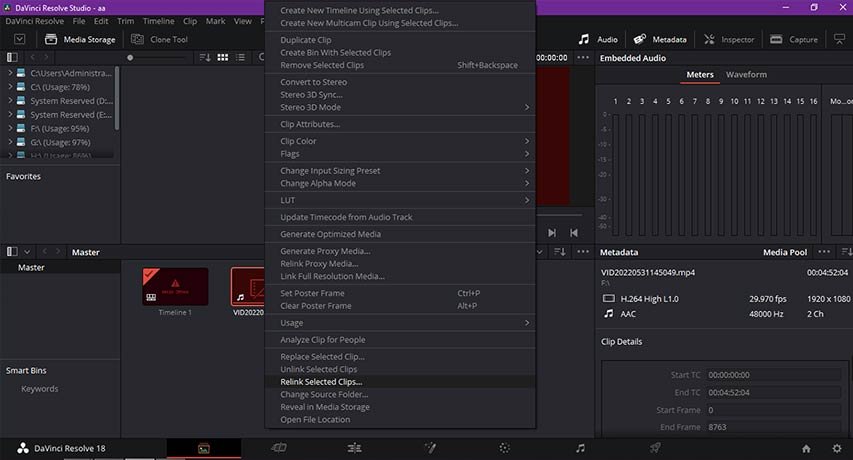Image resolution: width=853 pixels, height=460 pixels.
Task: Switch to the Meters tab
Action: coord(700,74)
